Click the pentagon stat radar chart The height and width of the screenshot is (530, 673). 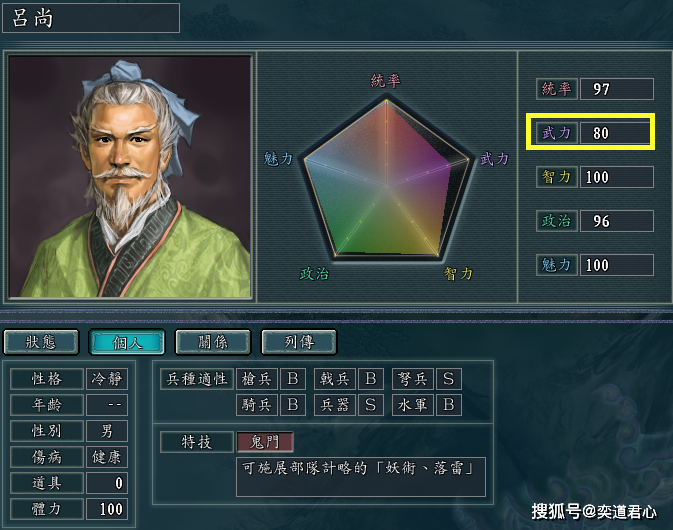386,179
